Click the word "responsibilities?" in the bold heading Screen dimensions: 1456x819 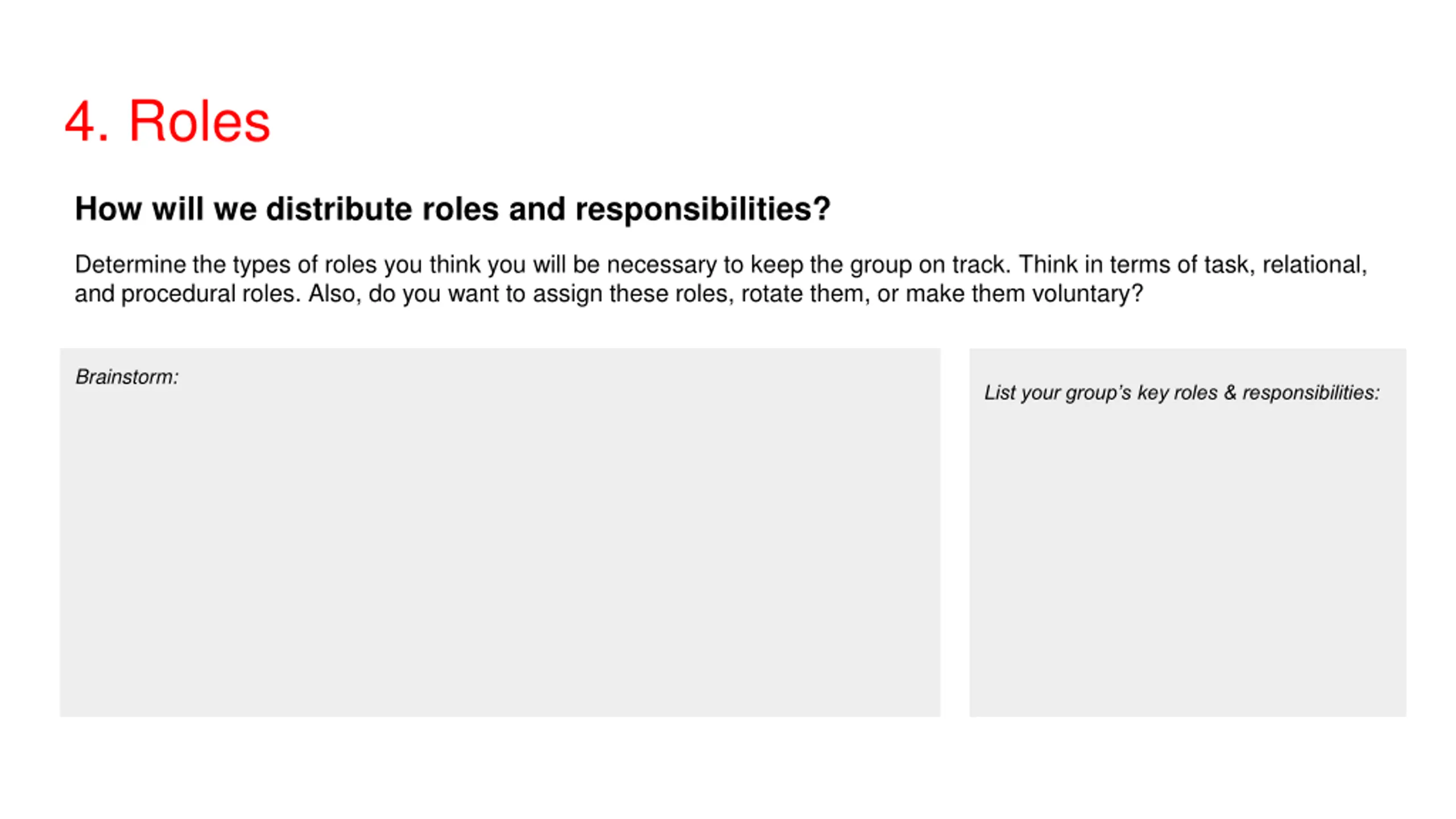pos(702,209)
